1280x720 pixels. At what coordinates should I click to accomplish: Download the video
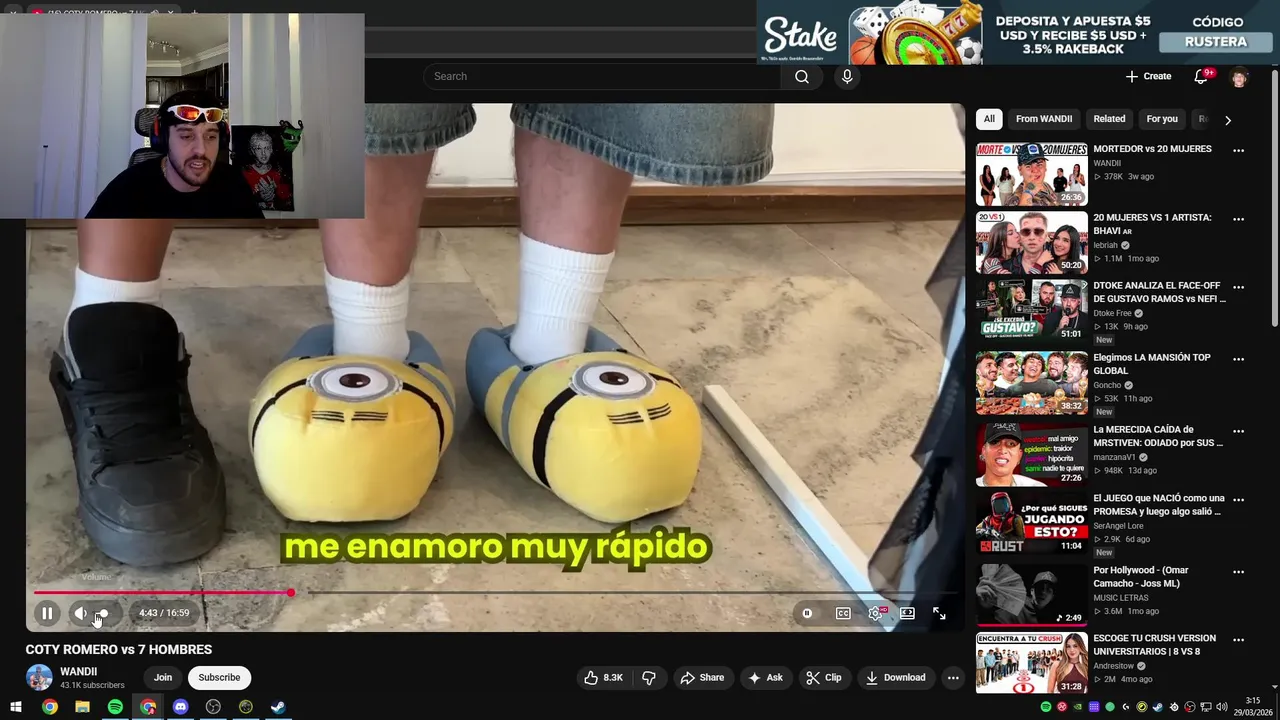(x=896, y=677)
